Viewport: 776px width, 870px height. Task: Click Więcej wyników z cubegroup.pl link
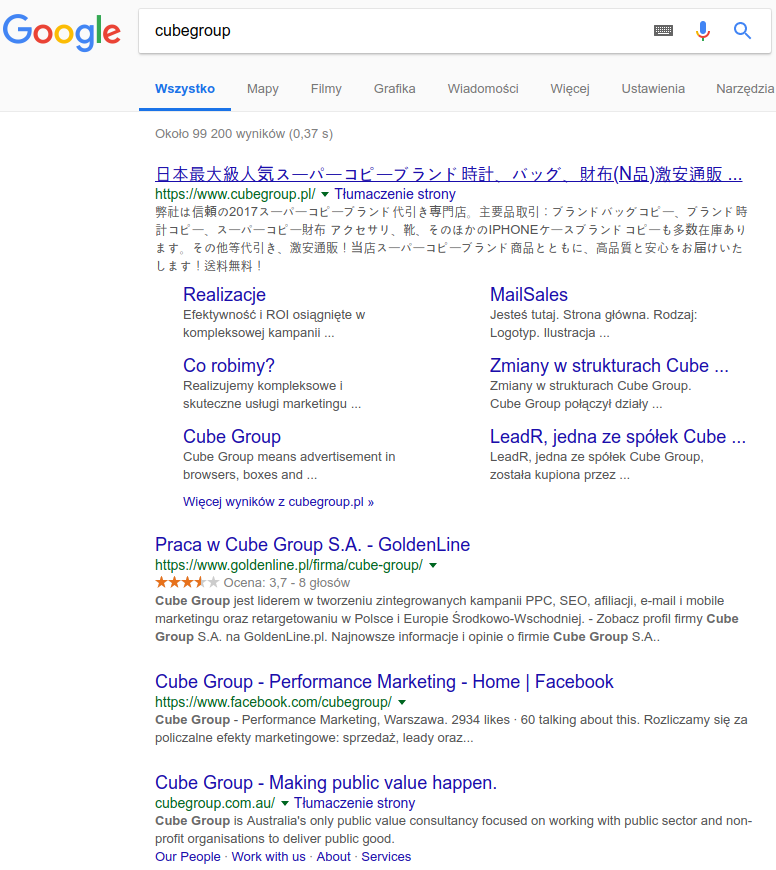(278, 502)
